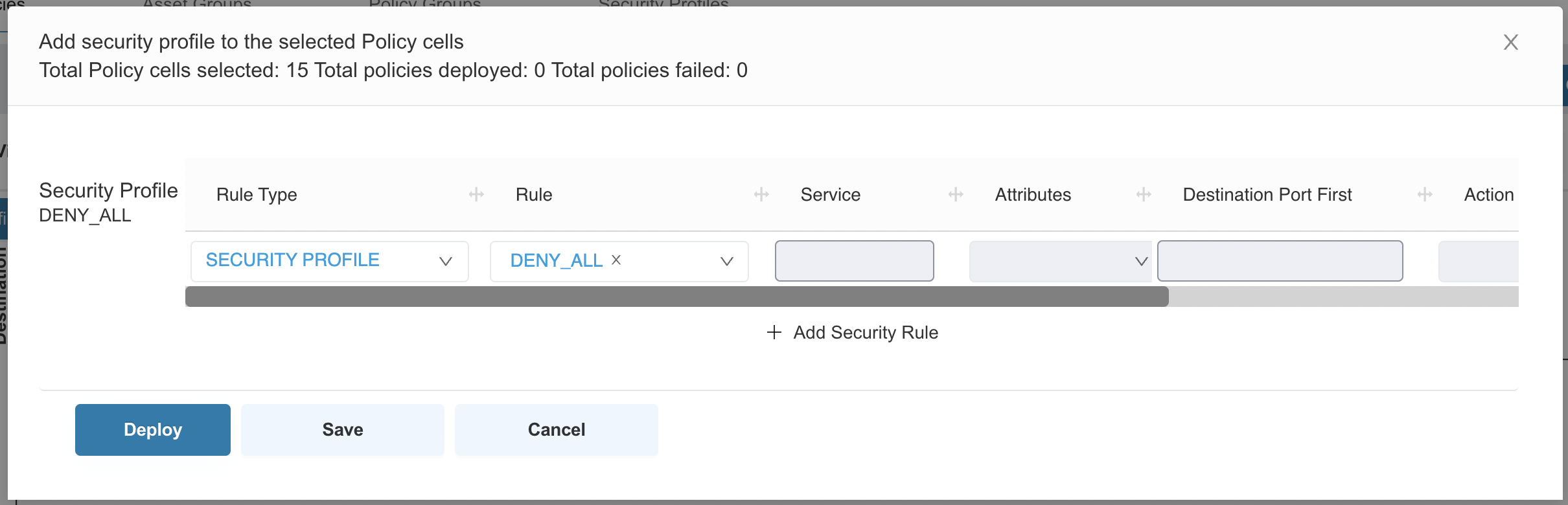Click the horizontal scrollbar thumb under the rules table
The image size is (1568, 505).
pos(677,297)
